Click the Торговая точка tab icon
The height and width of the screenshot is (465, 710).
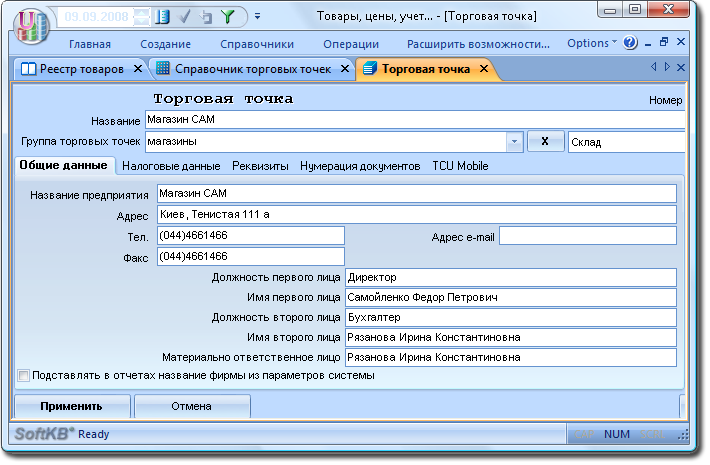(x=370, y=68)
